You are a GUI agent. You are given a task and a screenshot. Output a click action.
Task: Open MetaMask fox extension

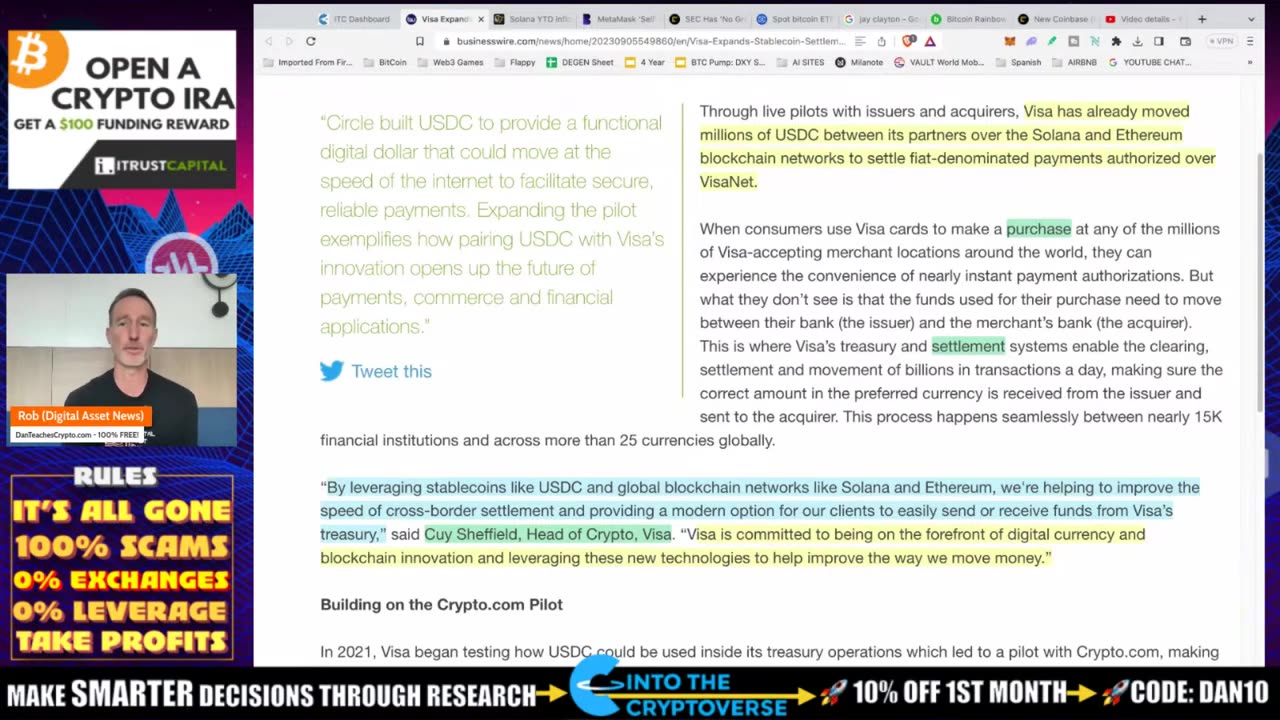click(x=1010, y=41)
